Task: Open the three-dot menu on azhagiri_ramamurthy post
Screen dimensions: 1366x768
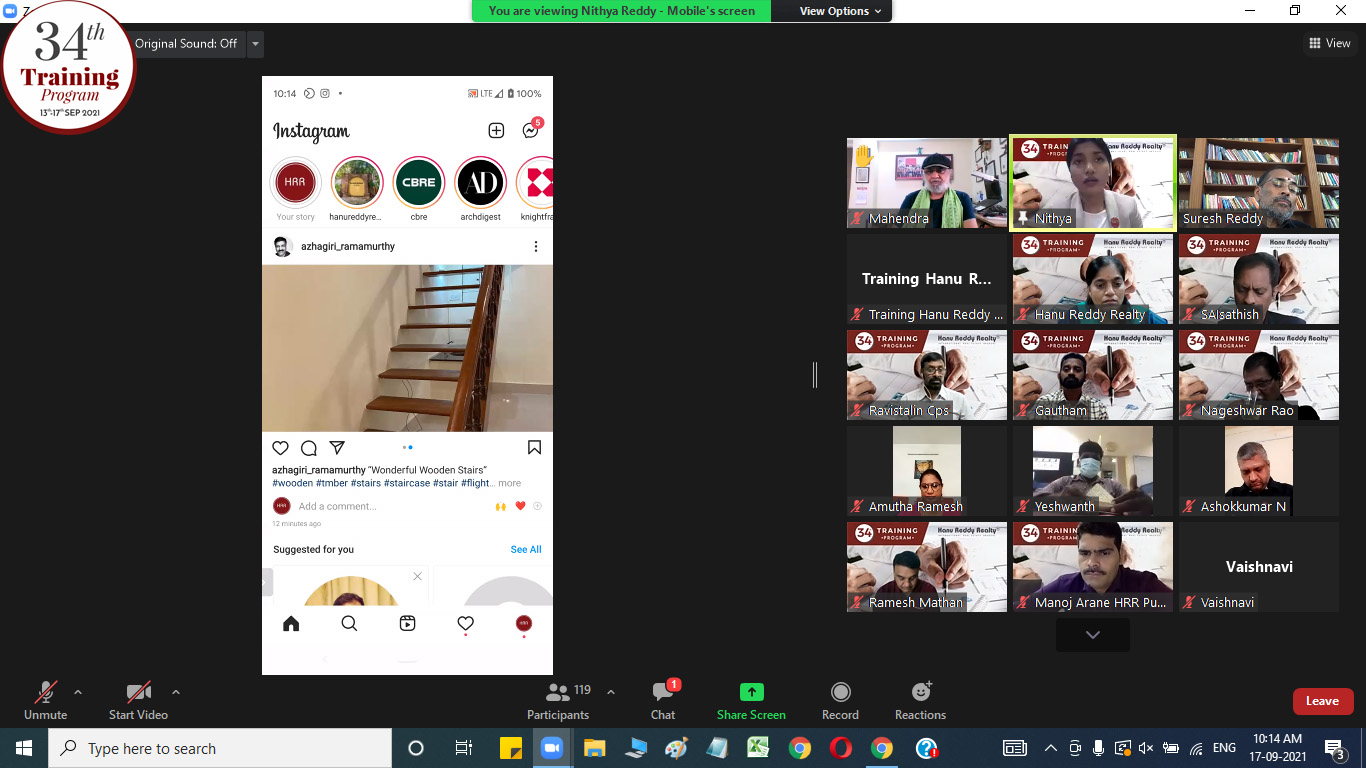Action: (x=535, y=246)
